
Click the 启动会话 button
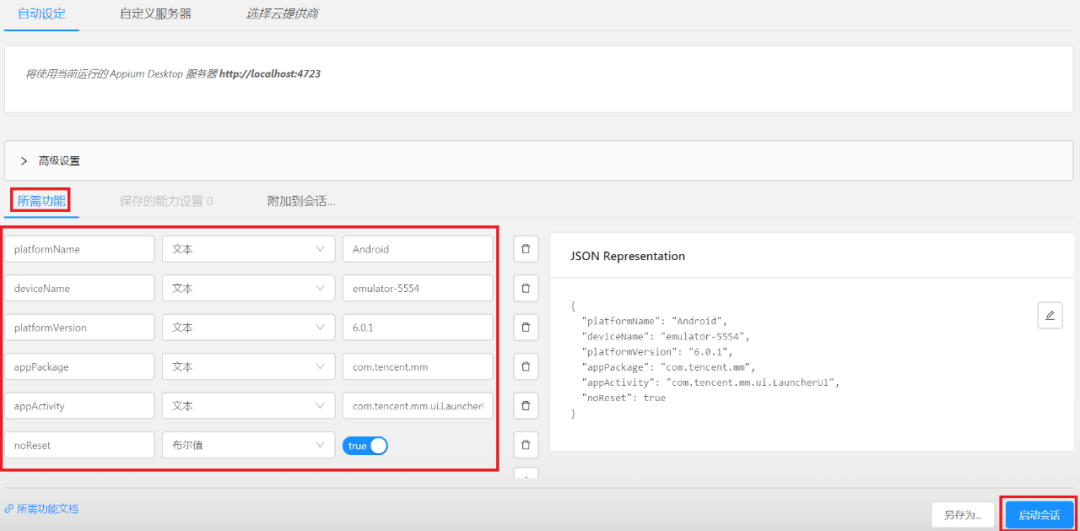(1039, 514)
